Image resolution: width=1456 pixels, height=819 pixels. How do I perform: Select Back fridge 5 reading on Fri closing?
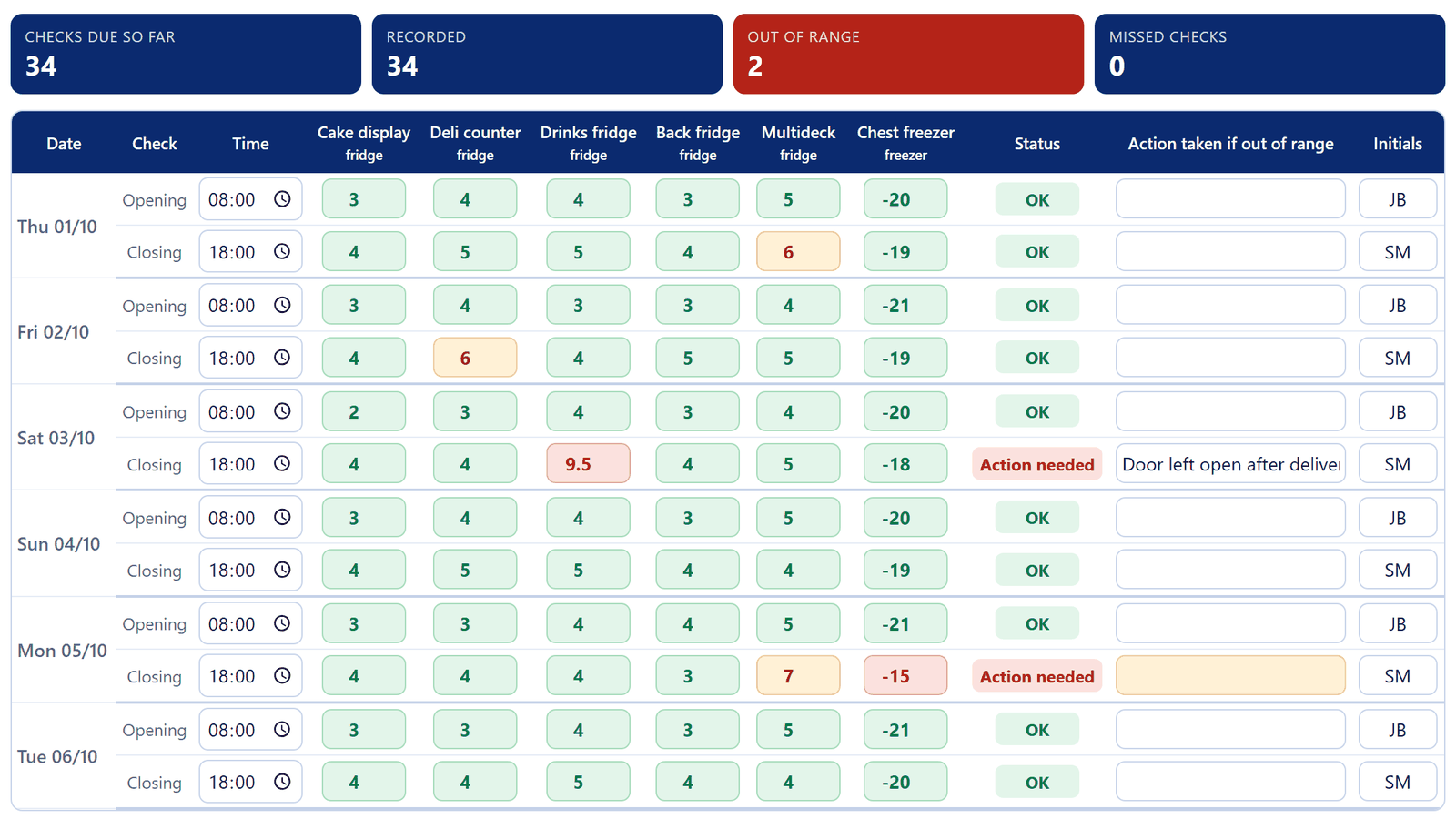[x=697, y=359]
